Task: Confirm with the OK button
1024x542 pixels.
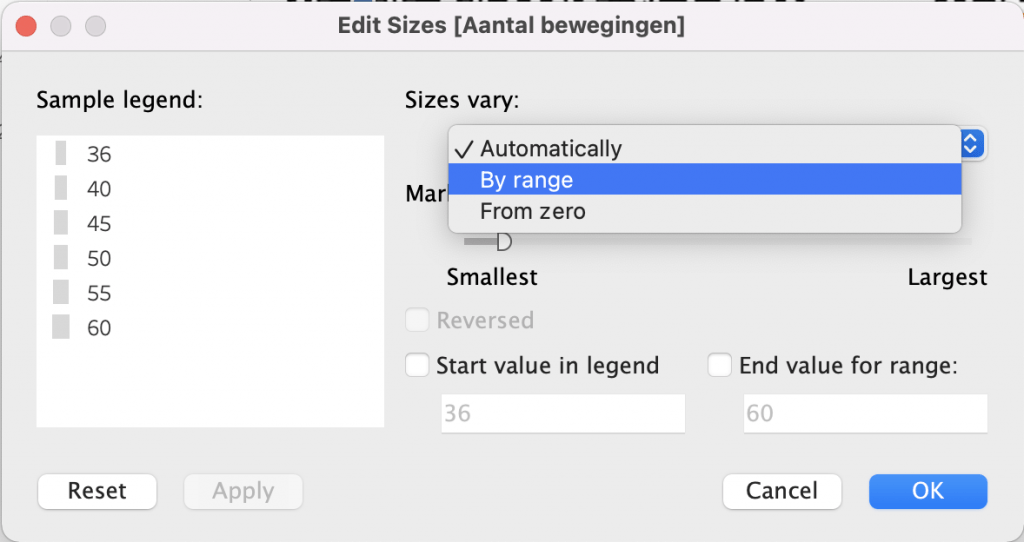Action: click(x=927, y=491)
